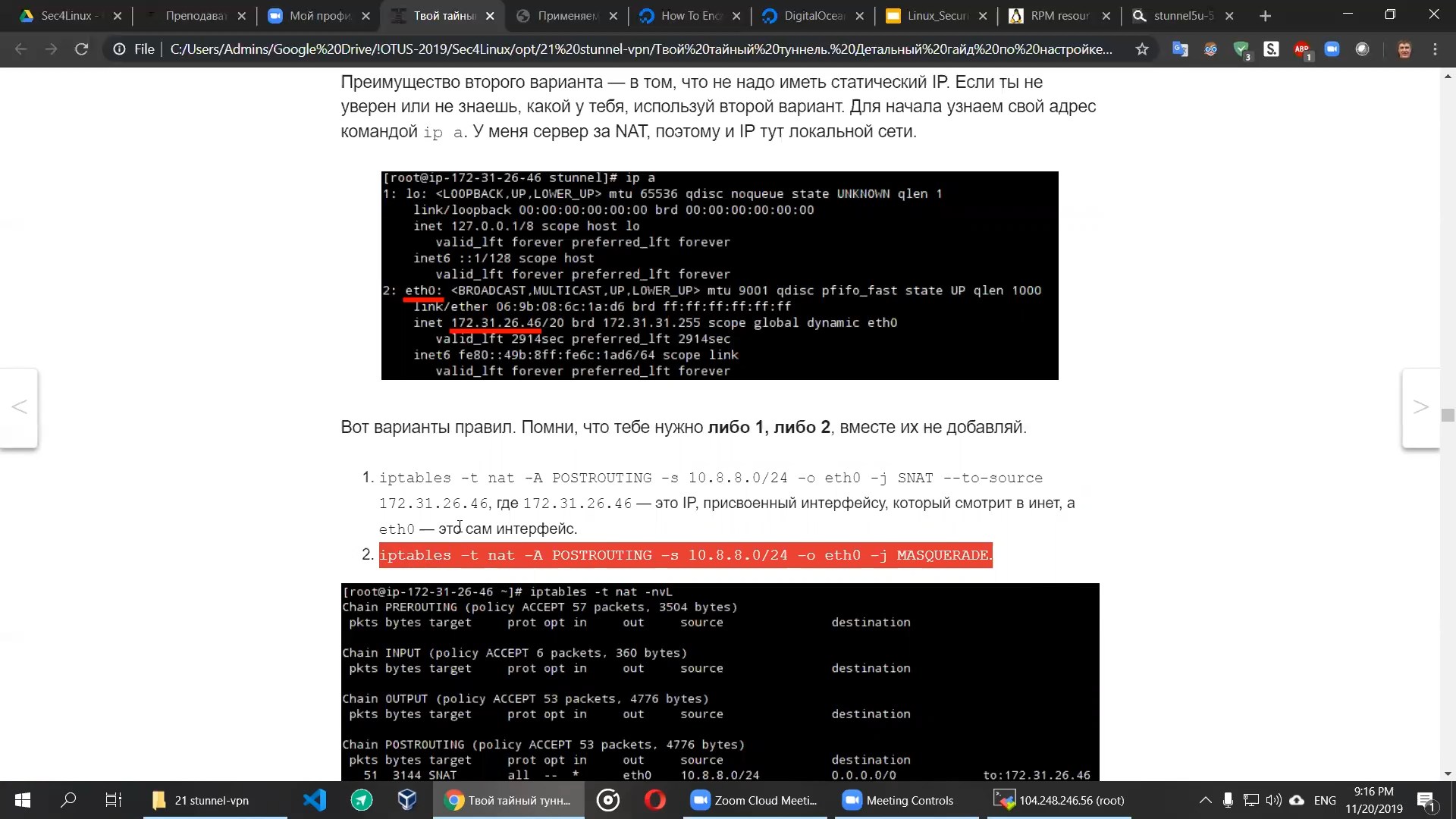
Task: Open the 21 stunnel-vpn folder window
Action: [x=215, y=800]
